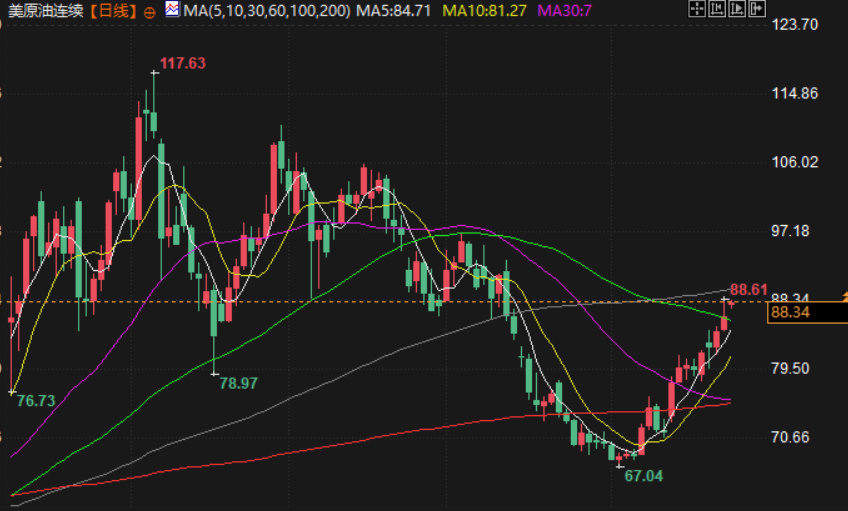
Task: Click the 123.70 top axis label
Action: (794, 24)
